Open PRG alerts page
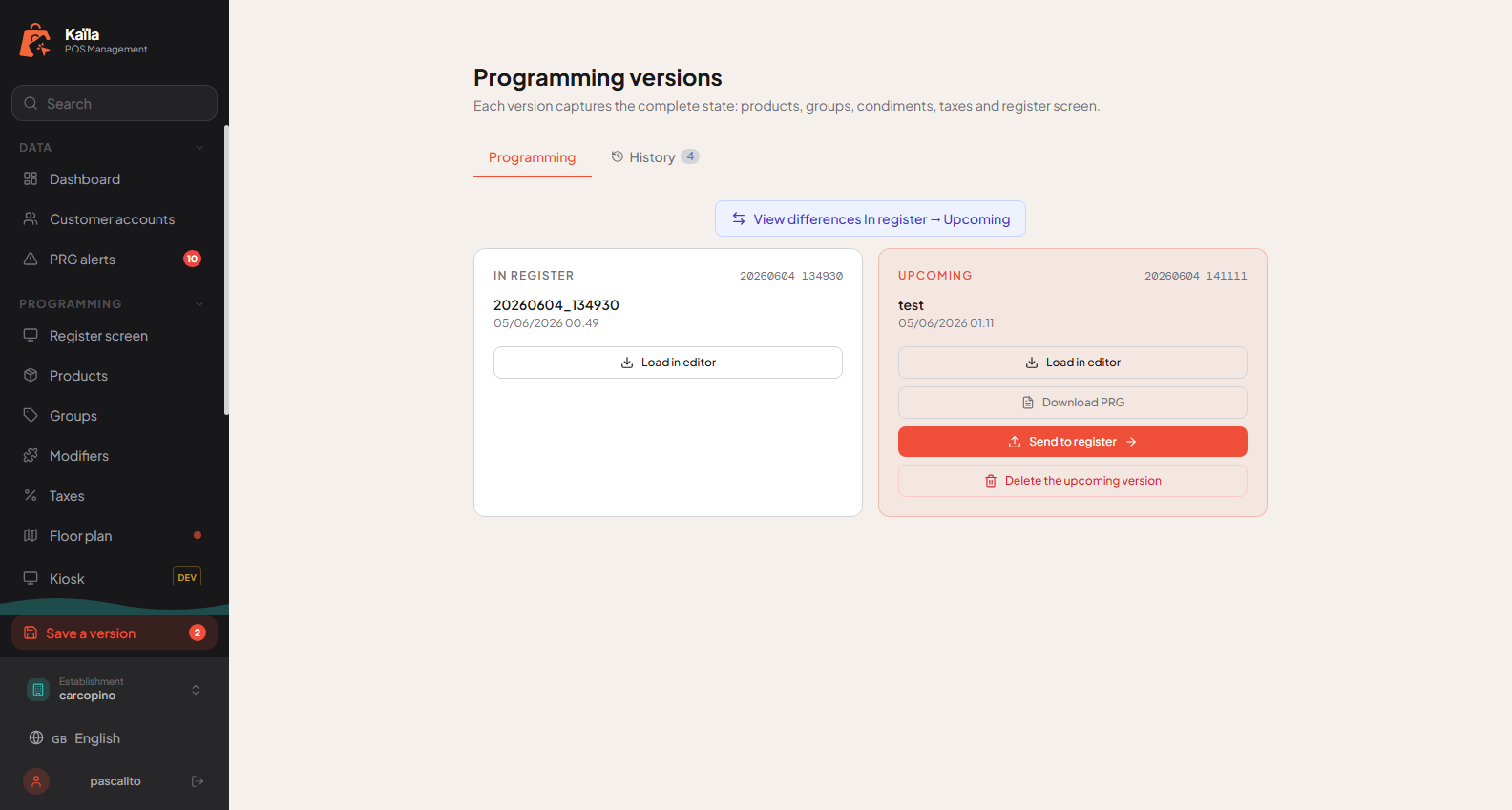Viewport: 1512px width, 810px height. pyautogui.click(x=115, y=260)
